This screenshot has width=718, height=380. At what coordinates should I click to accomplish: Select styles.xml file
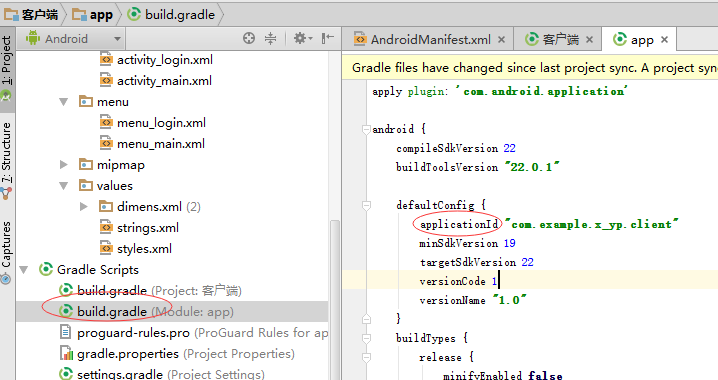[136, 249]
